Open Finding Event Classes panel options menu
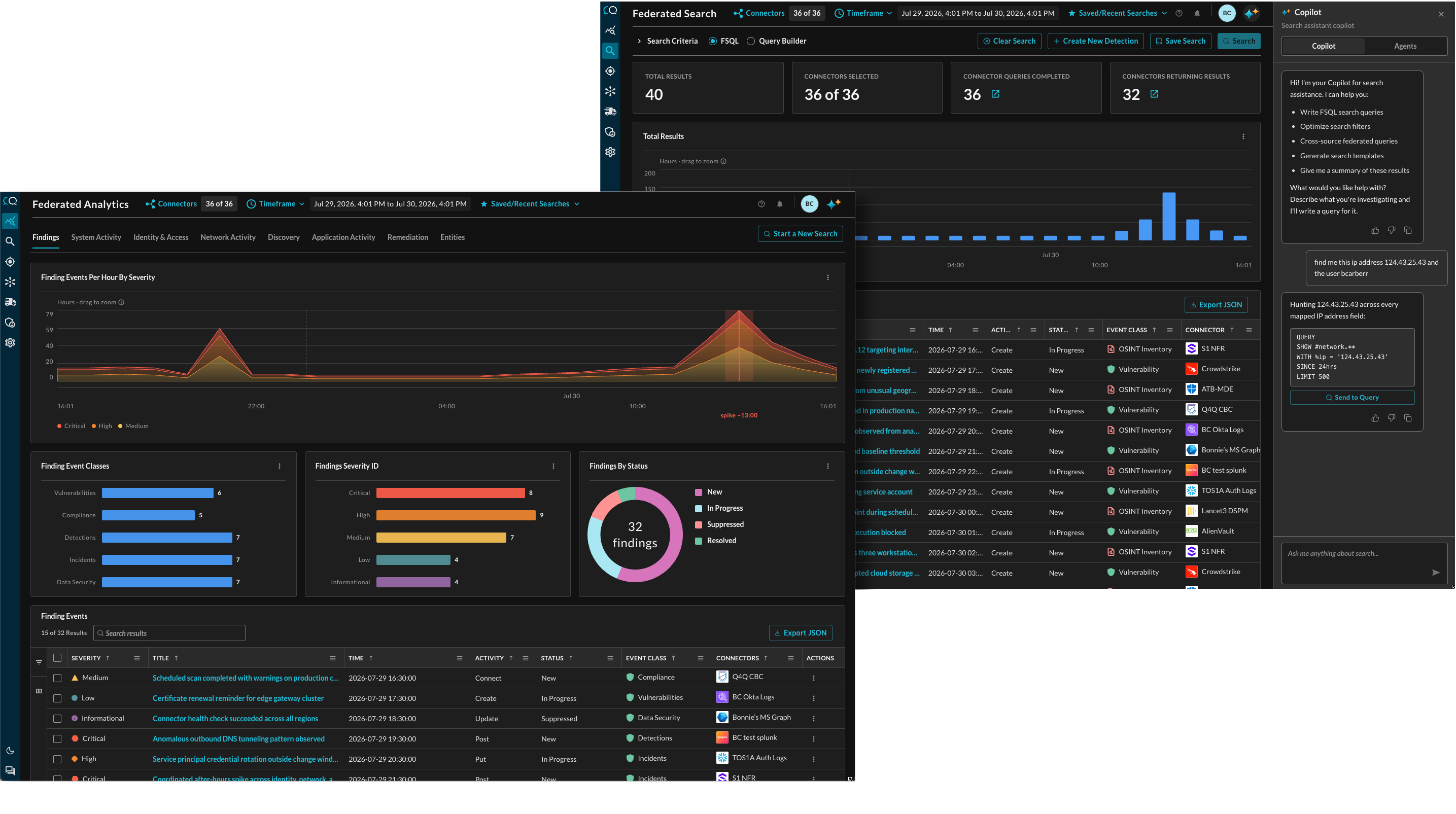The image size is (1456, 814). [x=279, y=466]
